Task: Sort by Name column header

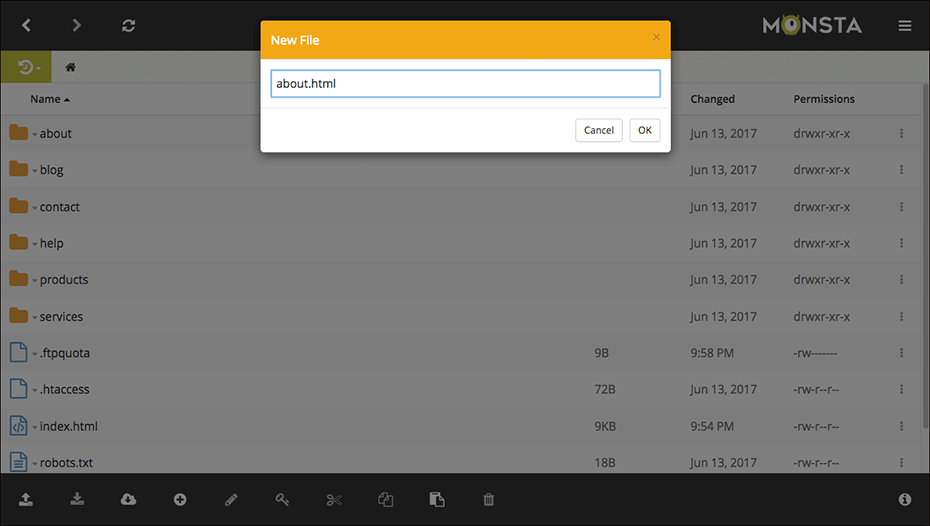Action: [50, 99]
